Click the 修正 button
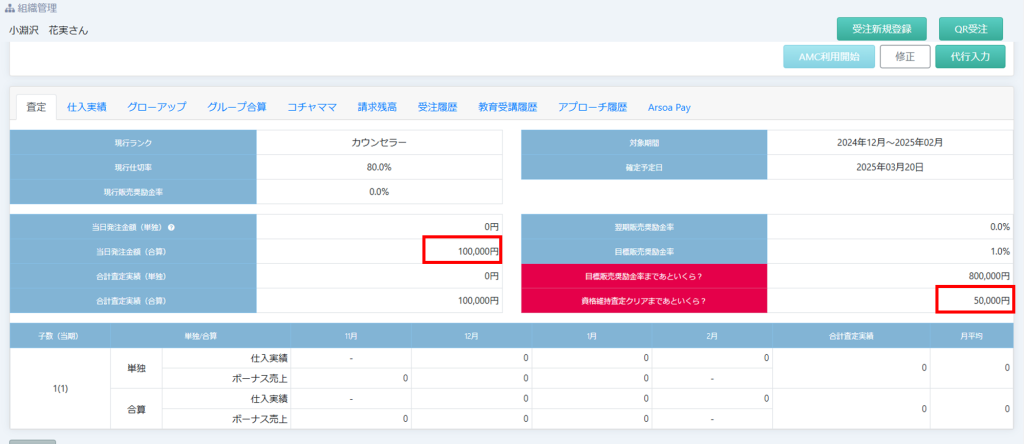The width and height of the screenshot is (1024, 444). tap(905, 57)
